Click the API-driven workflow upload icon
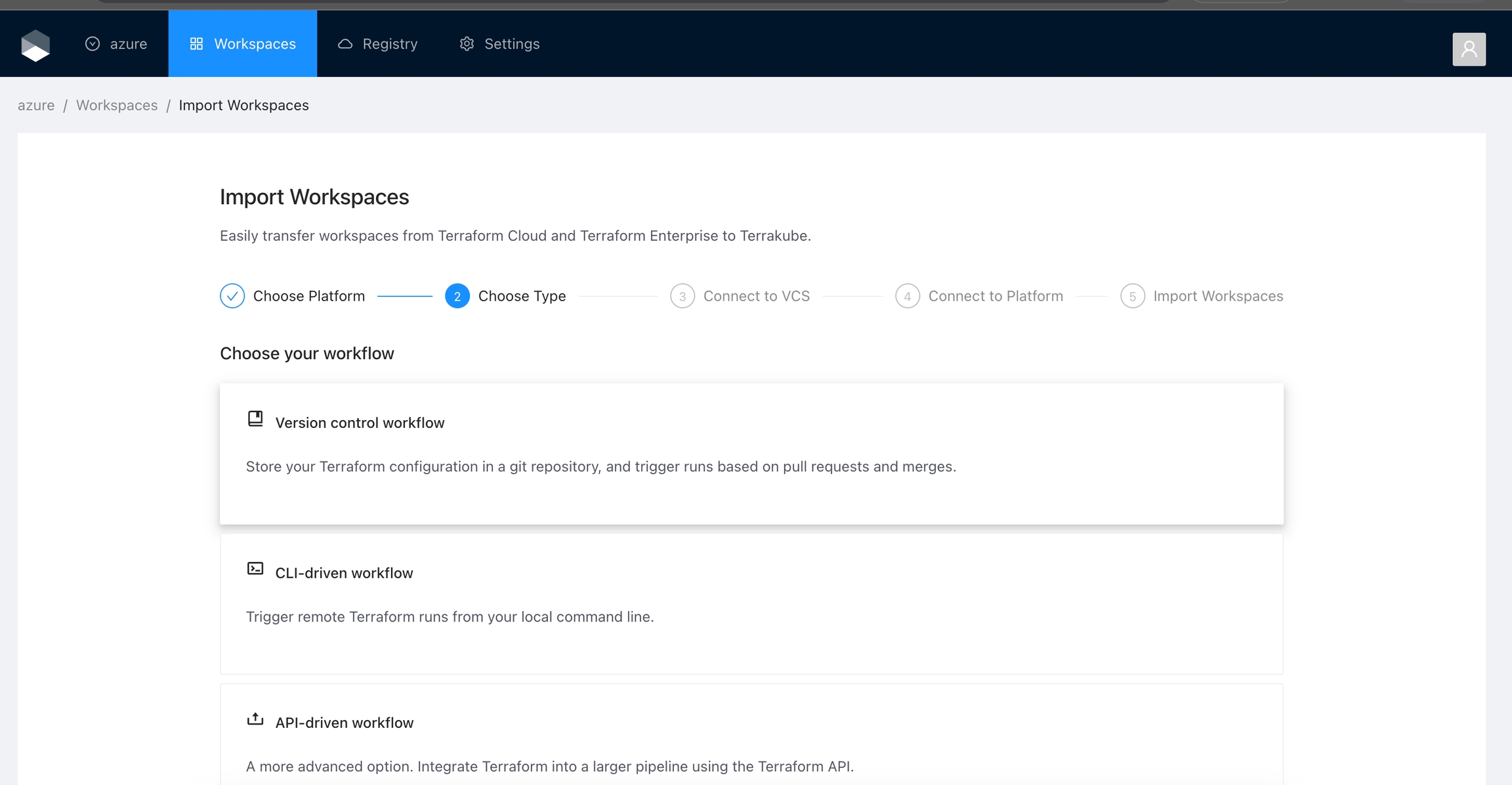 [x=255, y=719]
